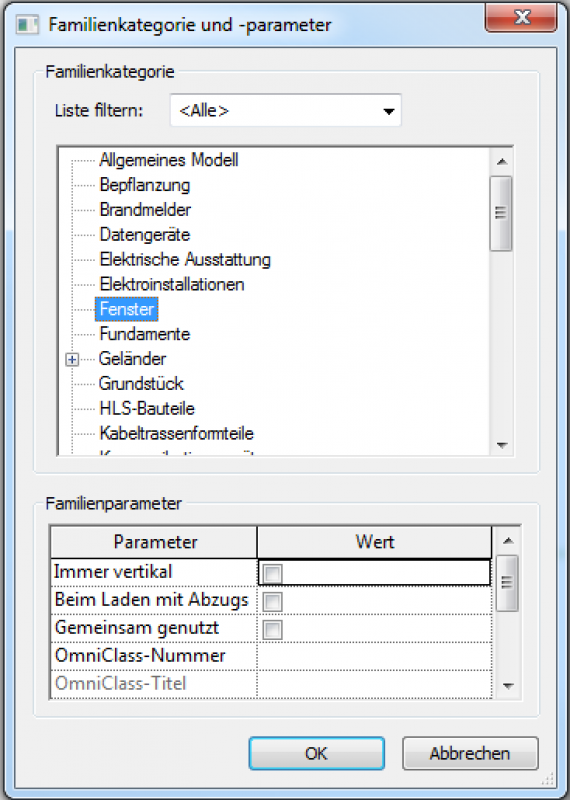Screen dimensions: 570x800
Task: Pick Kabeltrassenformteile from the list
Action: [x=177, y=434]
